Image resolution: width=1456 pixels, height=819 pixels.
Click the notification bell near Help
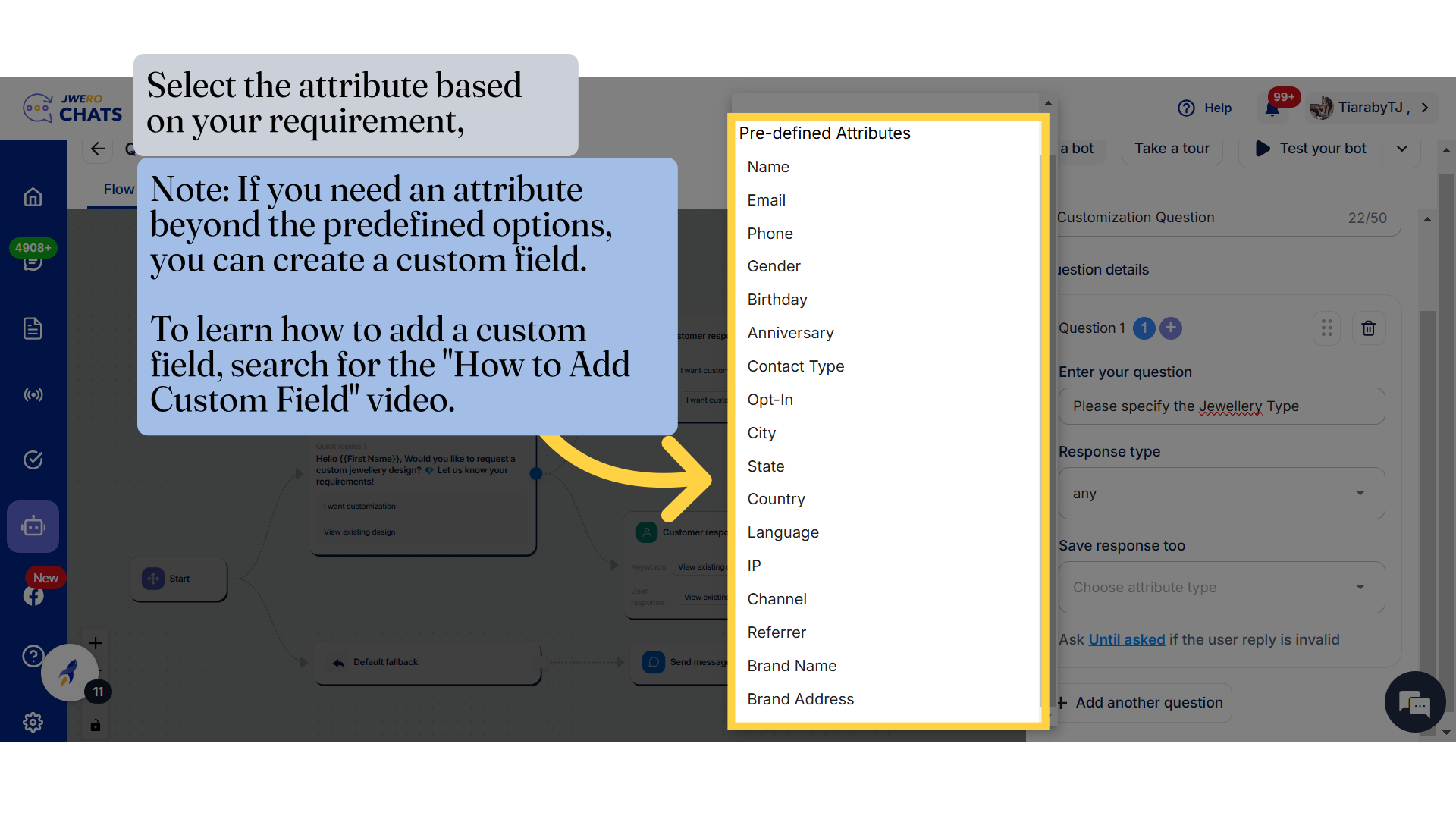coord(1272,108)
